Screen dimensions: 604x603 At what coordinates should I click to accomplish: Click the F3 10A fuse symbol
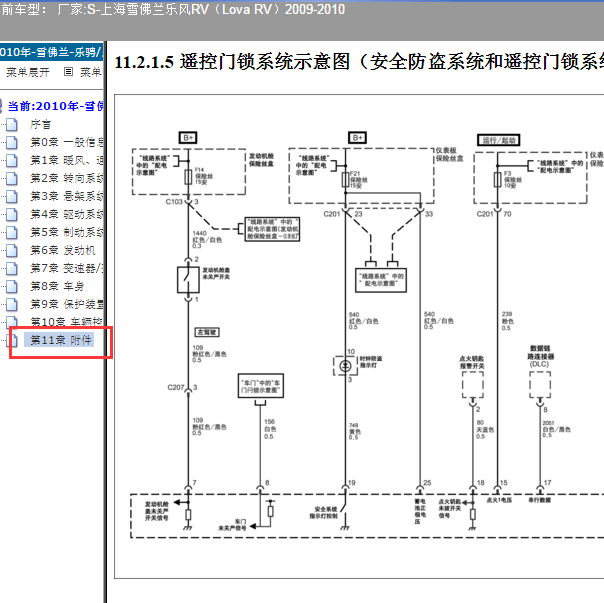pyautogui.click(x=497, y=180)
